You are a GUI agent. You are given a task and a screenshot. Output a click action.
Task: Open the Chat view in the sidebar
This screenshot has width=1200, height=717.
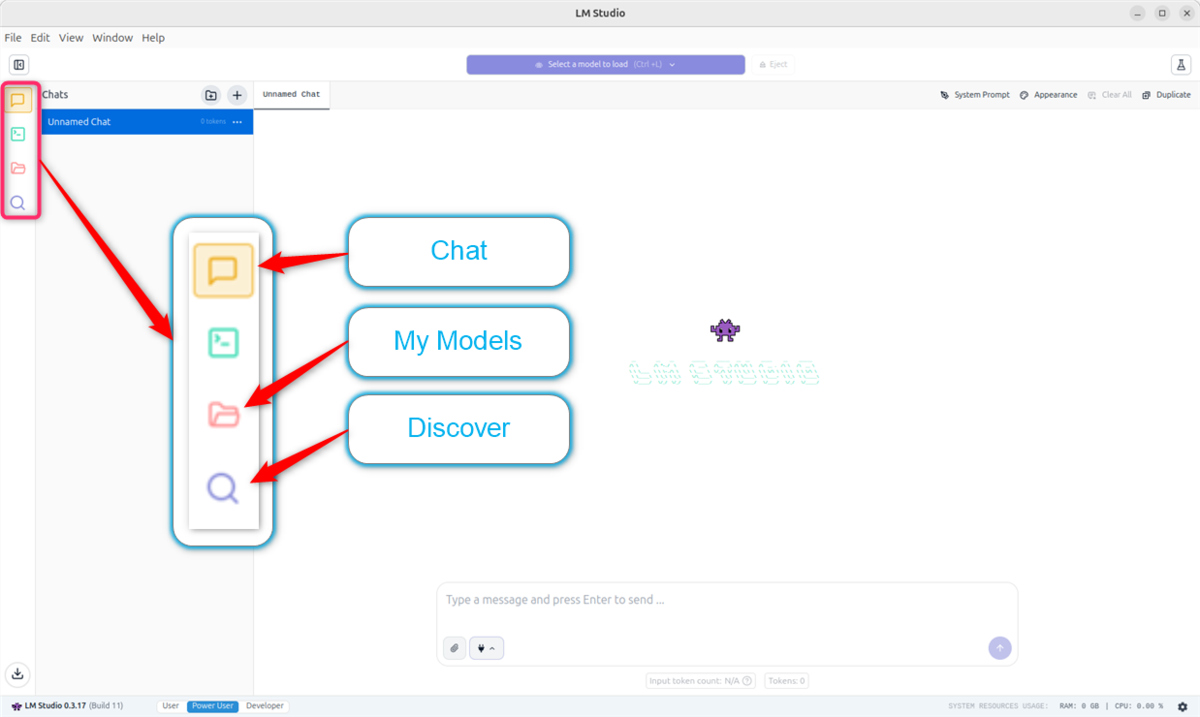pyautogui.click(x=18, y=100)
